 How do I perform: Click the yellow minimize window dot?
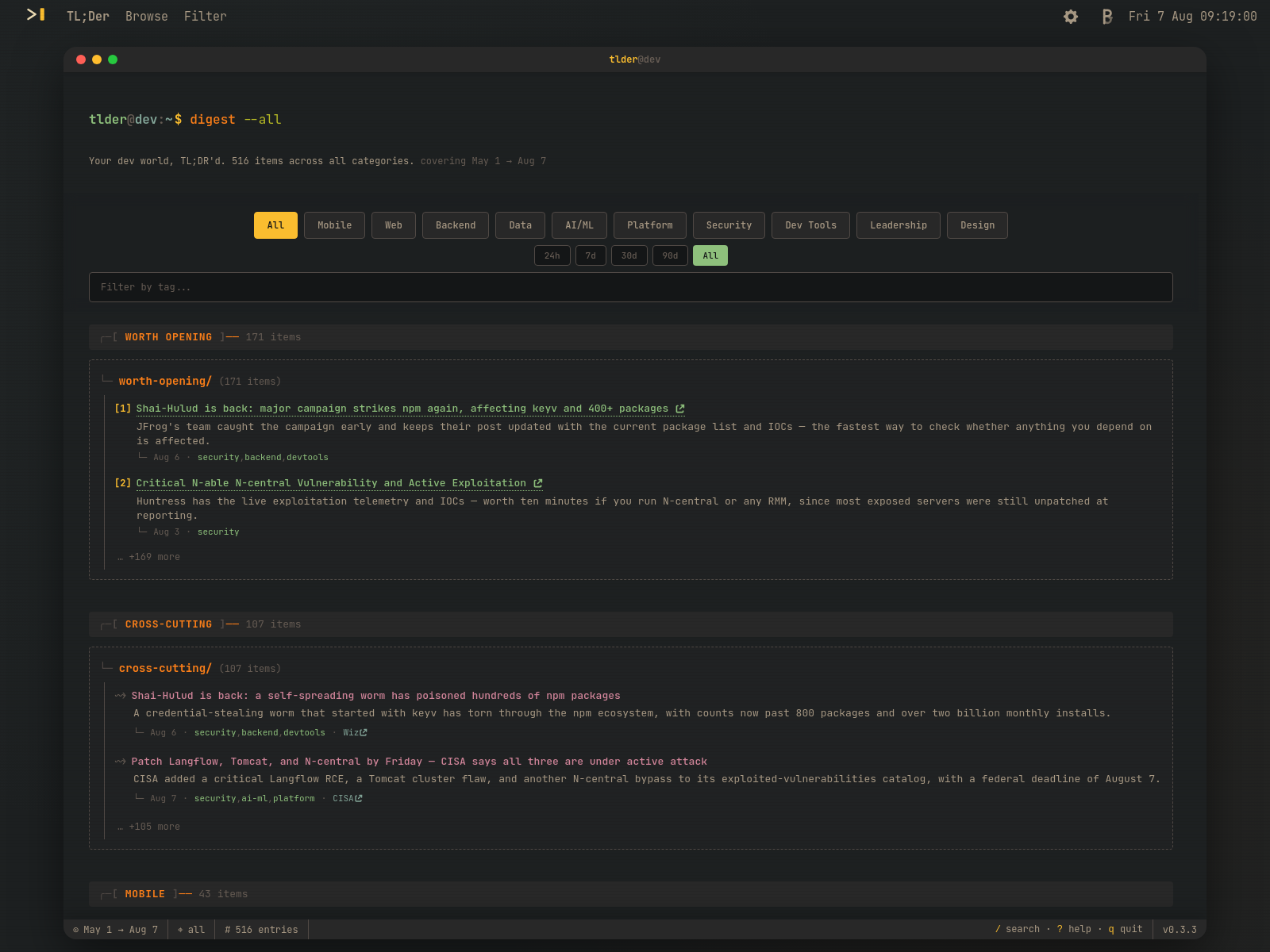pos(97,59)
